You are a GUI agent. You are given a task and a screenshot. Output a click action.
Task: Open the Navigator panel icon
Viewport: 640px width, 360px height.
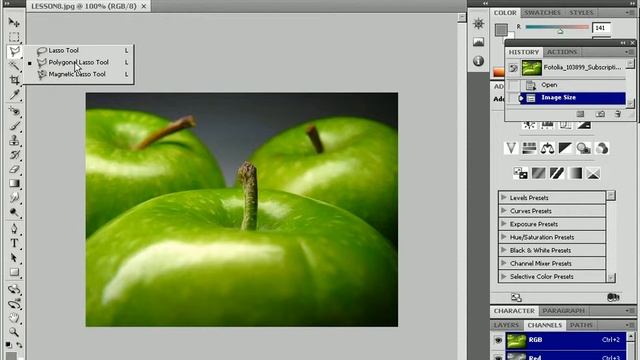(x=478, y=23)
